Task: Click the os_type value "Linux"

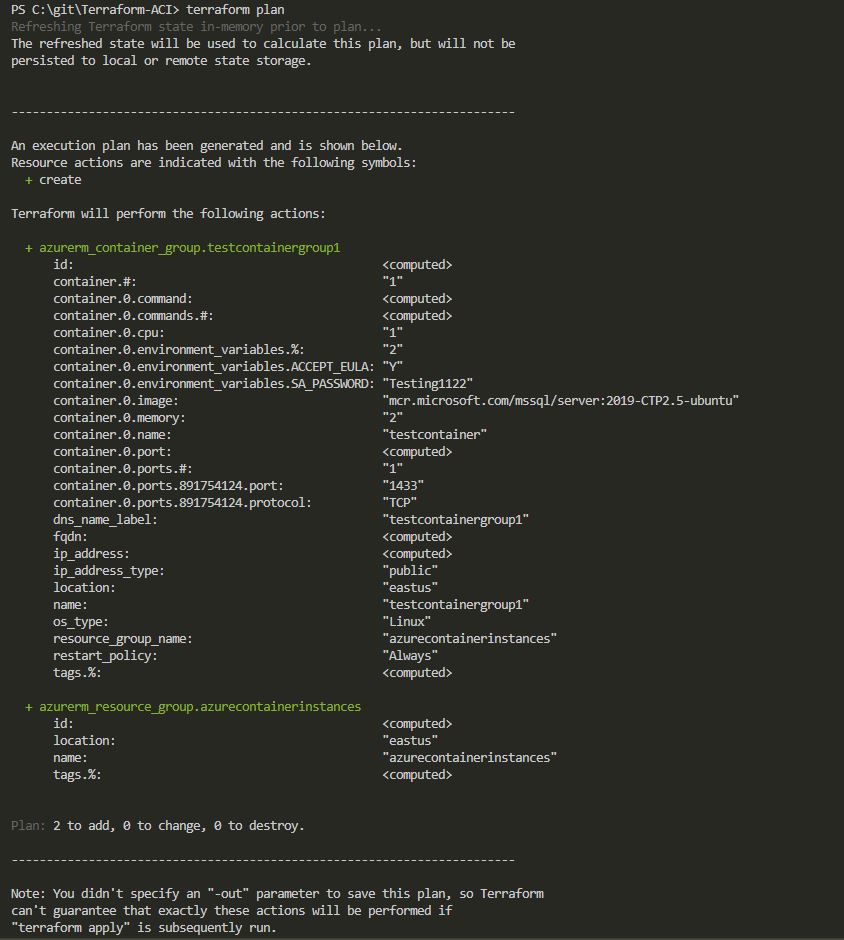Action: 406,621
